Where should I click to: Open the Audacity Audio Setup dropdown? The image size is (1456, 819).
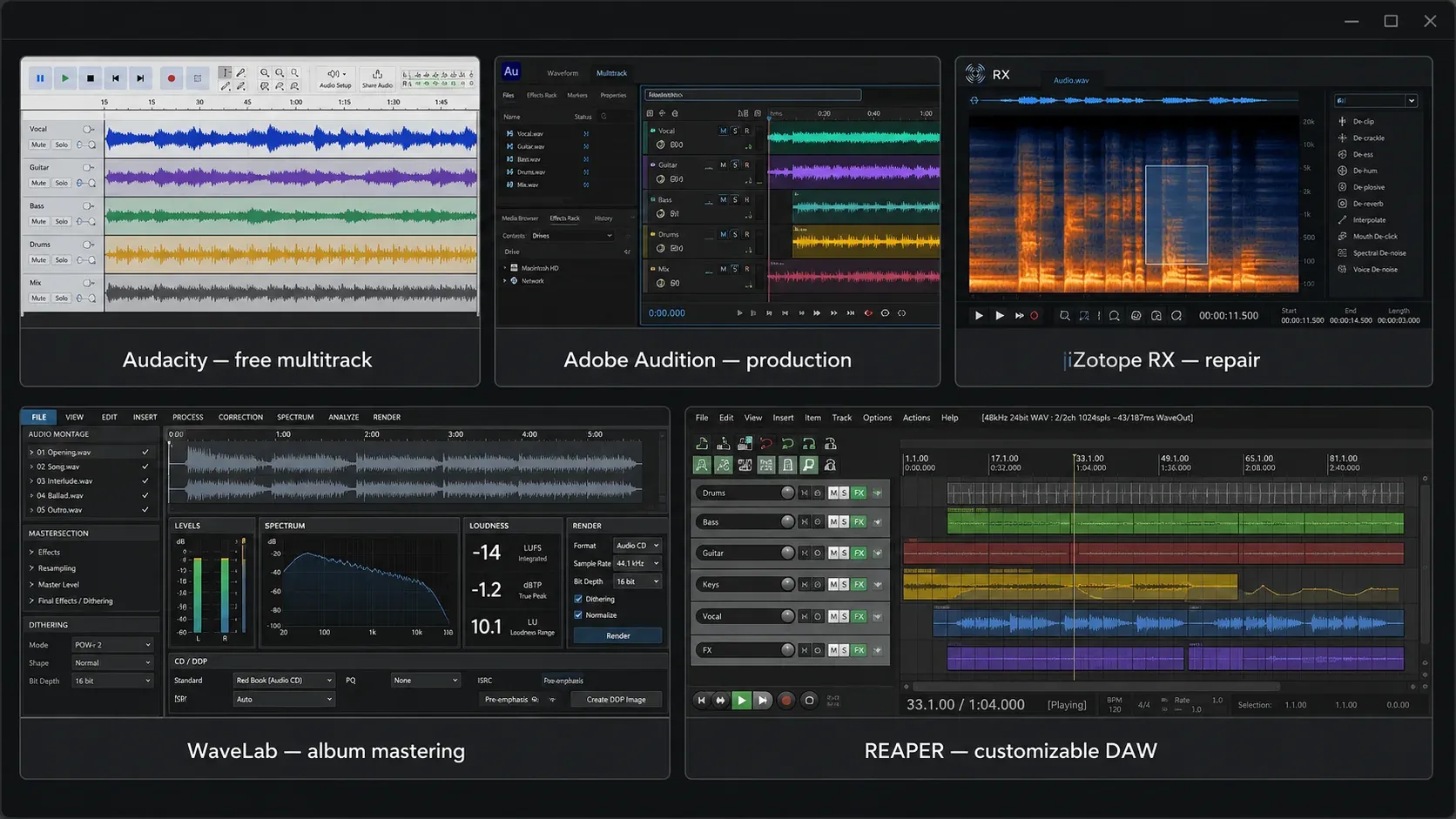click(x=335, y=78)
